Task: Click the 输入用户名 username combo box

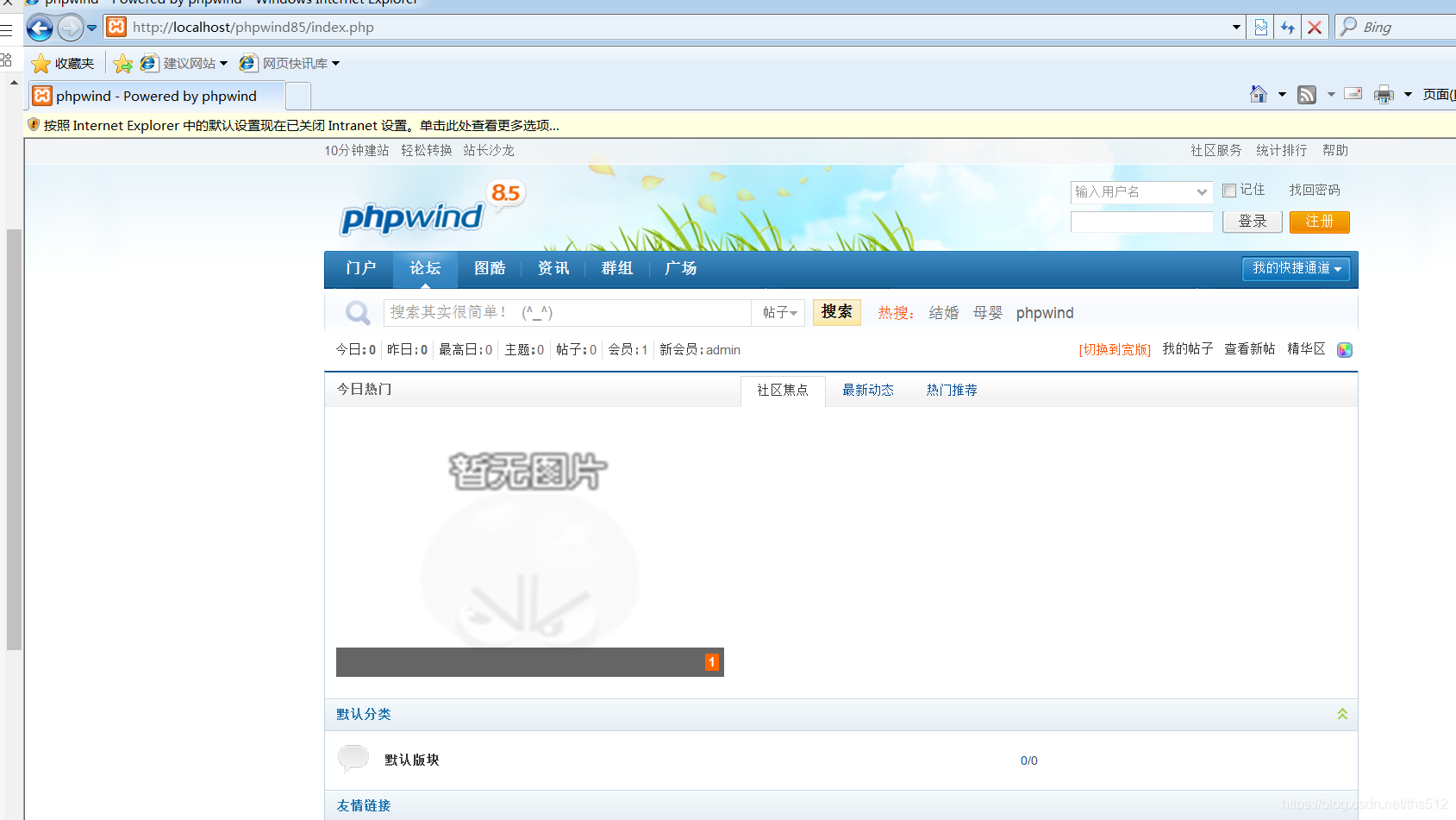Action: pyautogui.click(x=1141, y=191)
